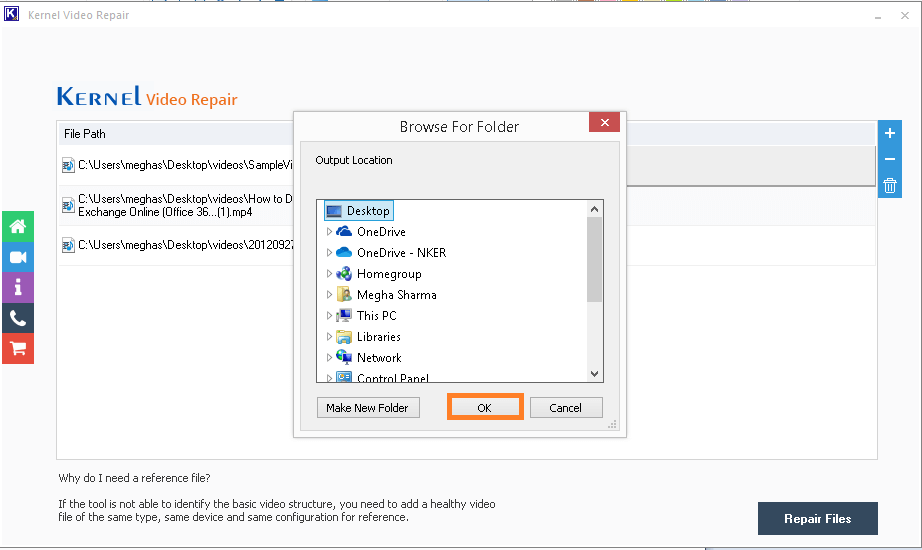Click the Libraries folder icon
This screenshot has width=922, height=550.
[x=344, y=336]
